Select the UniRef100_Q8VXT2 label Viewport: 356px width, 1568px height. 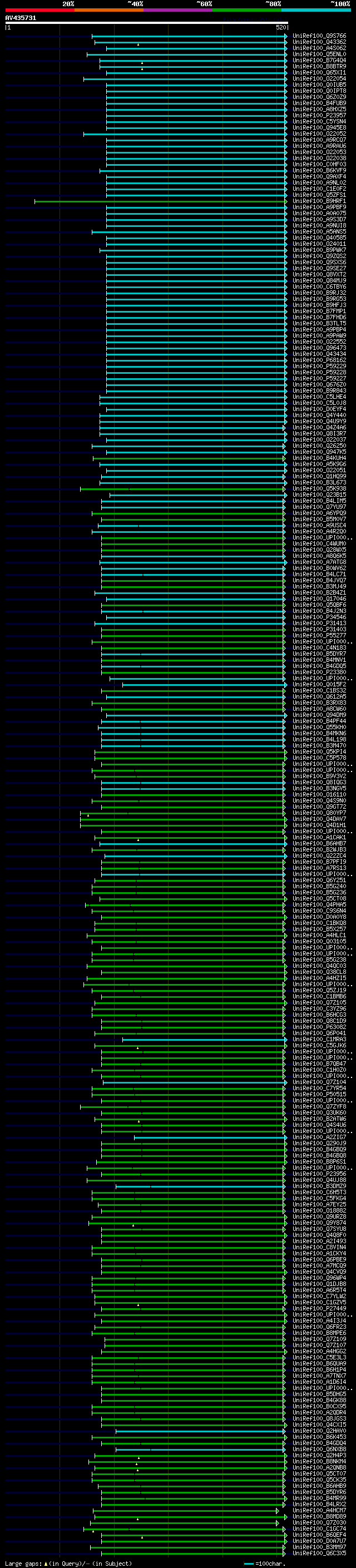[x=319, y=275]
